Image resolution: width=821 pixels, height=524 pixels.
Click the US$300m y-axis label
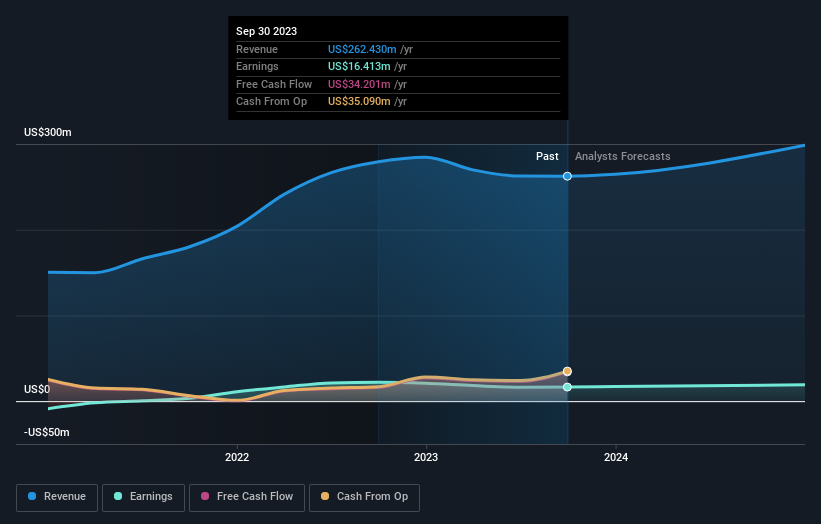[48, 132]
